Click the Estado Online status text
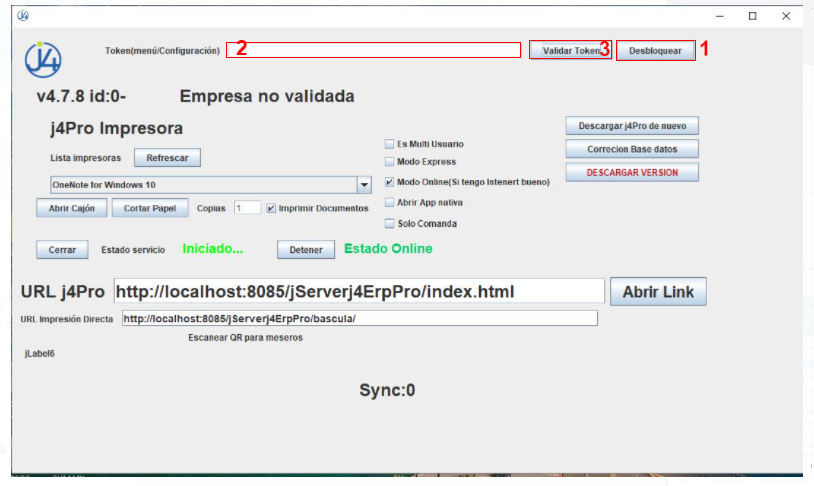Image resolution: width=814 pixels, height=486 pixels. coord(388,249)
